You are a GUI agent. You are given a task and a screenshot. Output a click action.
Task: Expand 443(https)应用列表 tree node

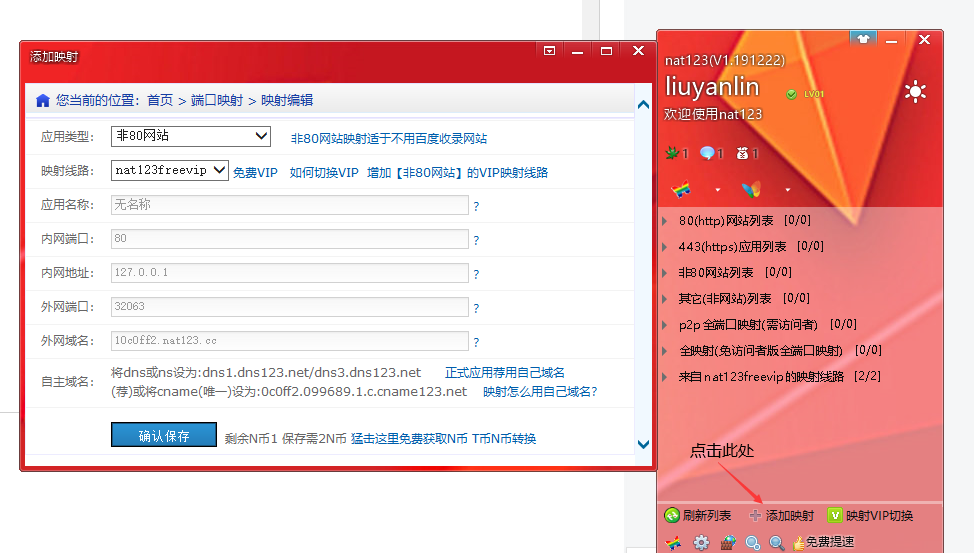pyautogui.click(x=665, y=247)
